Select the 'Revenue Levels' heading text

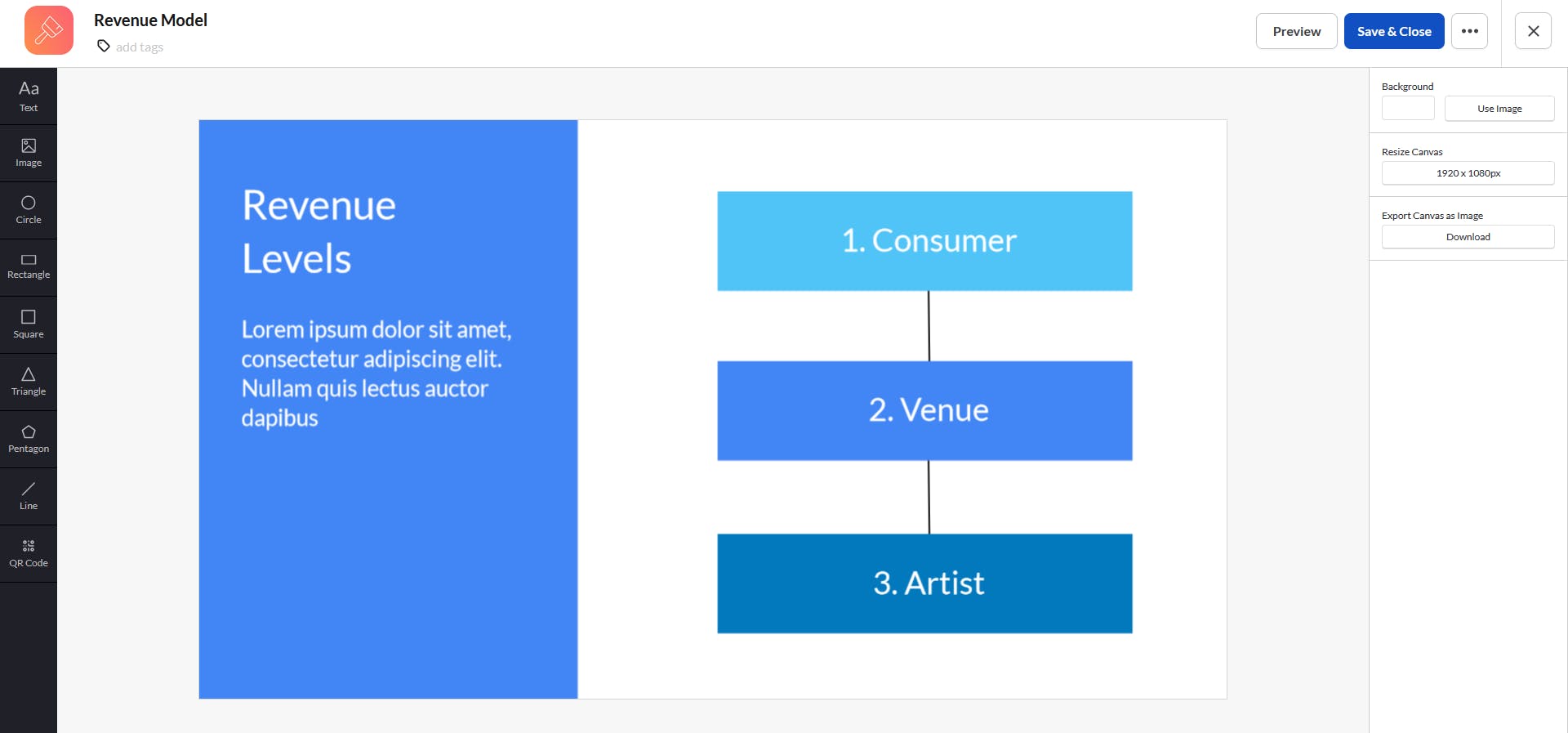point(318,231)
